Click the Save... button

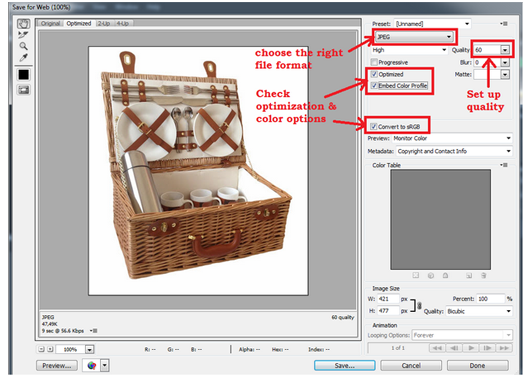[x=344, y=366]
